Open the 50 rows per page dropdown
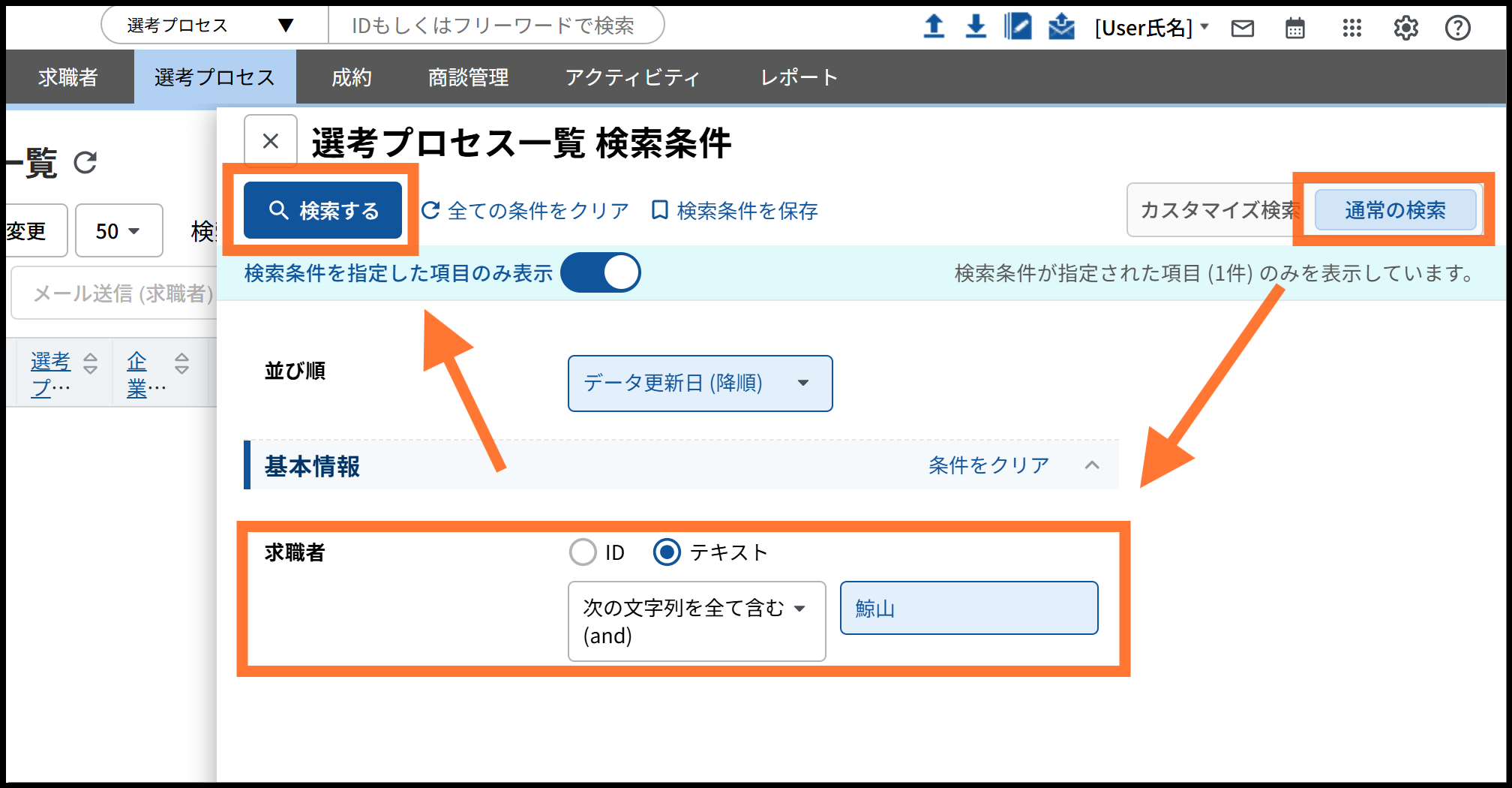1512x788 pixels. click(118, 231)
